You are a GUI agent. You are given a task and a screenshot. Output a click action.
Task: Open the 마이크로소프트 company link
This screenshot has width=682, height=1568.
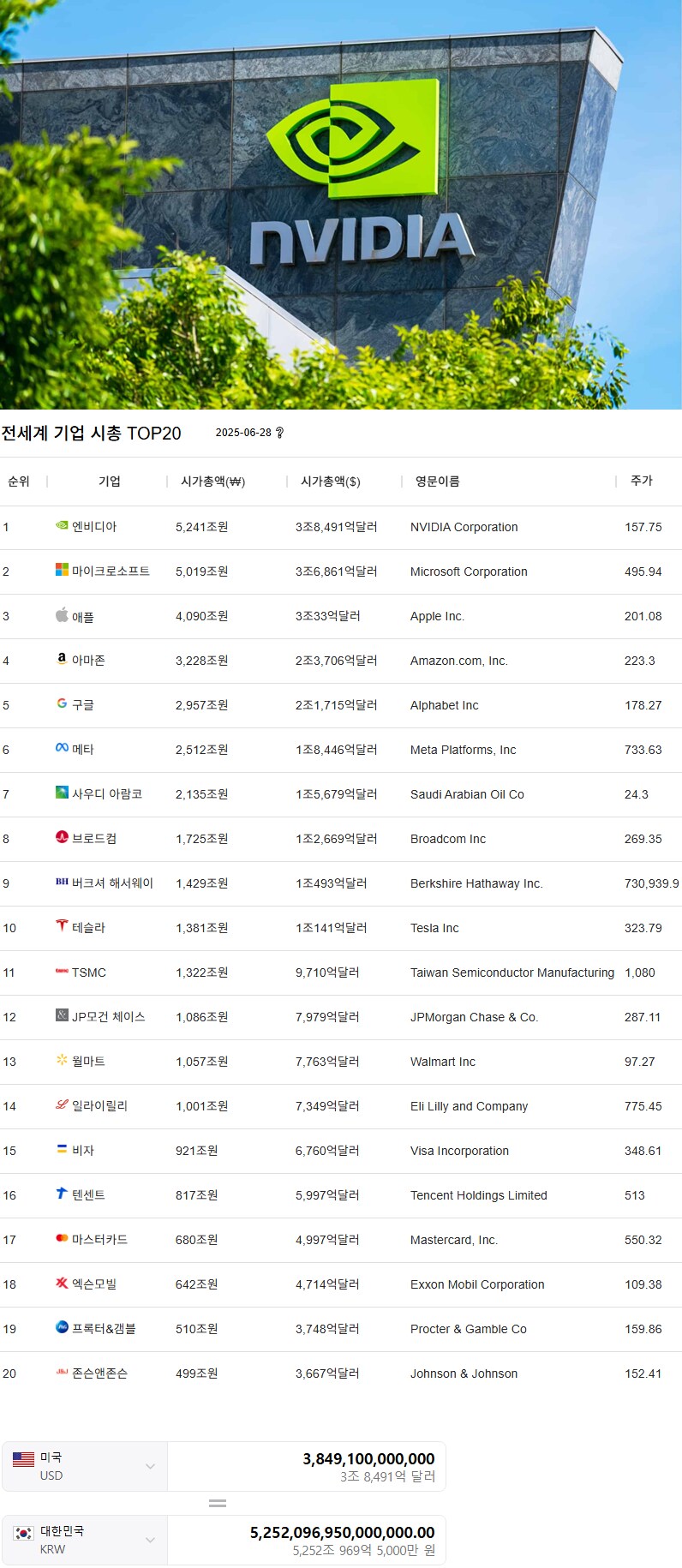click(x=111, y=572)
